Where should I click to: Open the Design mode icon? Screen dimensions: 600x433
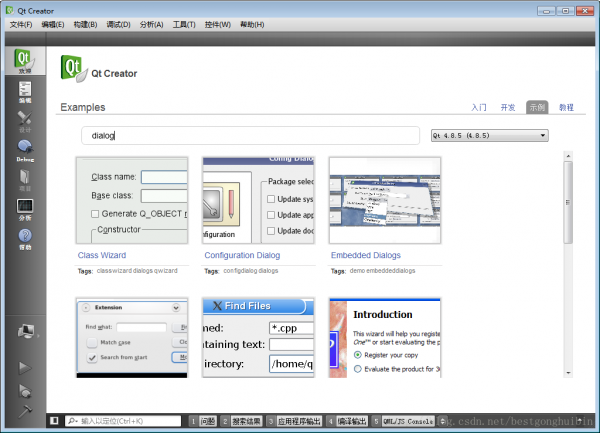tap(25, 122)
